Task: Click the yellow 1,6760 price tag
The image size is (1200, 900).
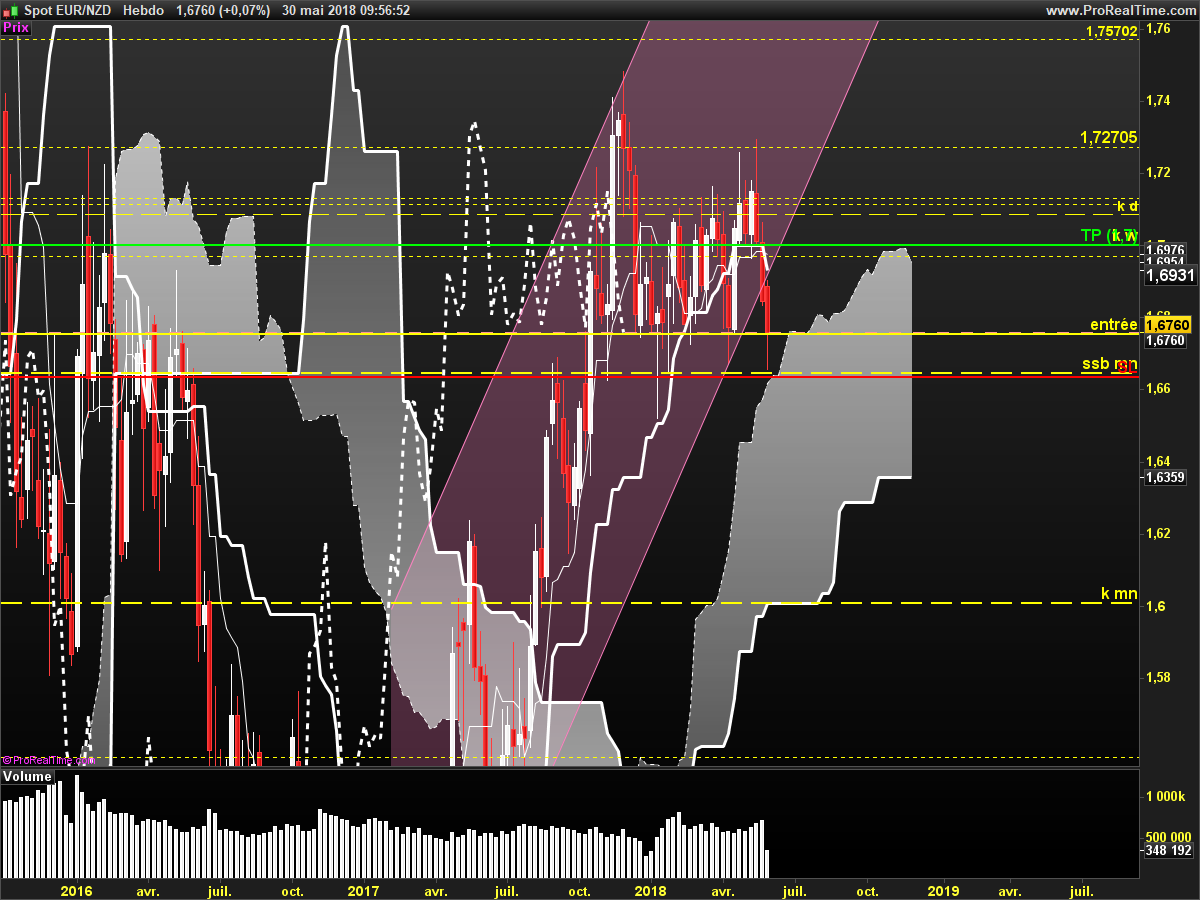Action: (x=1167, y=325)
